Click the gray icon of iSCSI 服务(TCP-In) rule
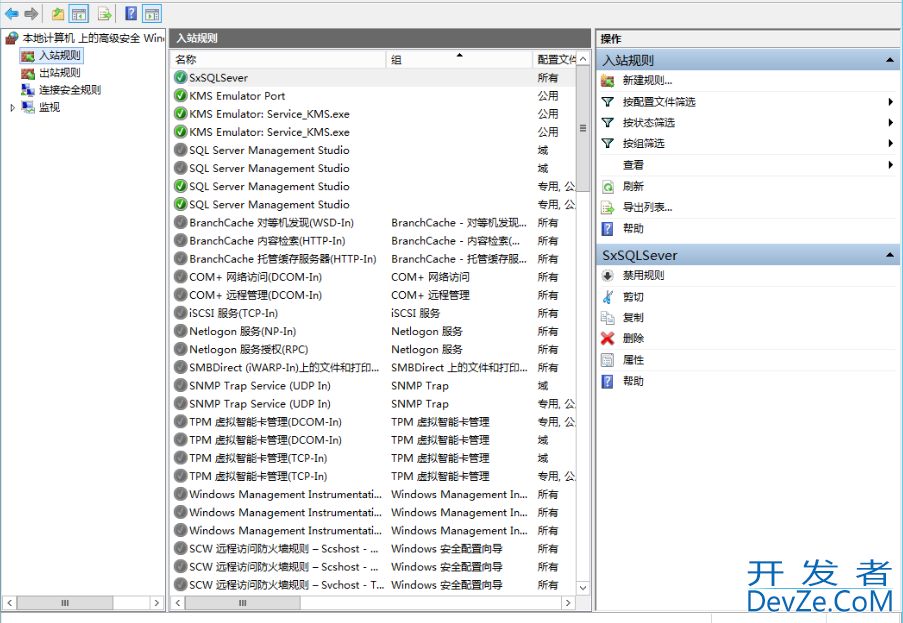Viewport: 903px width, 623px height. (180, 313)
